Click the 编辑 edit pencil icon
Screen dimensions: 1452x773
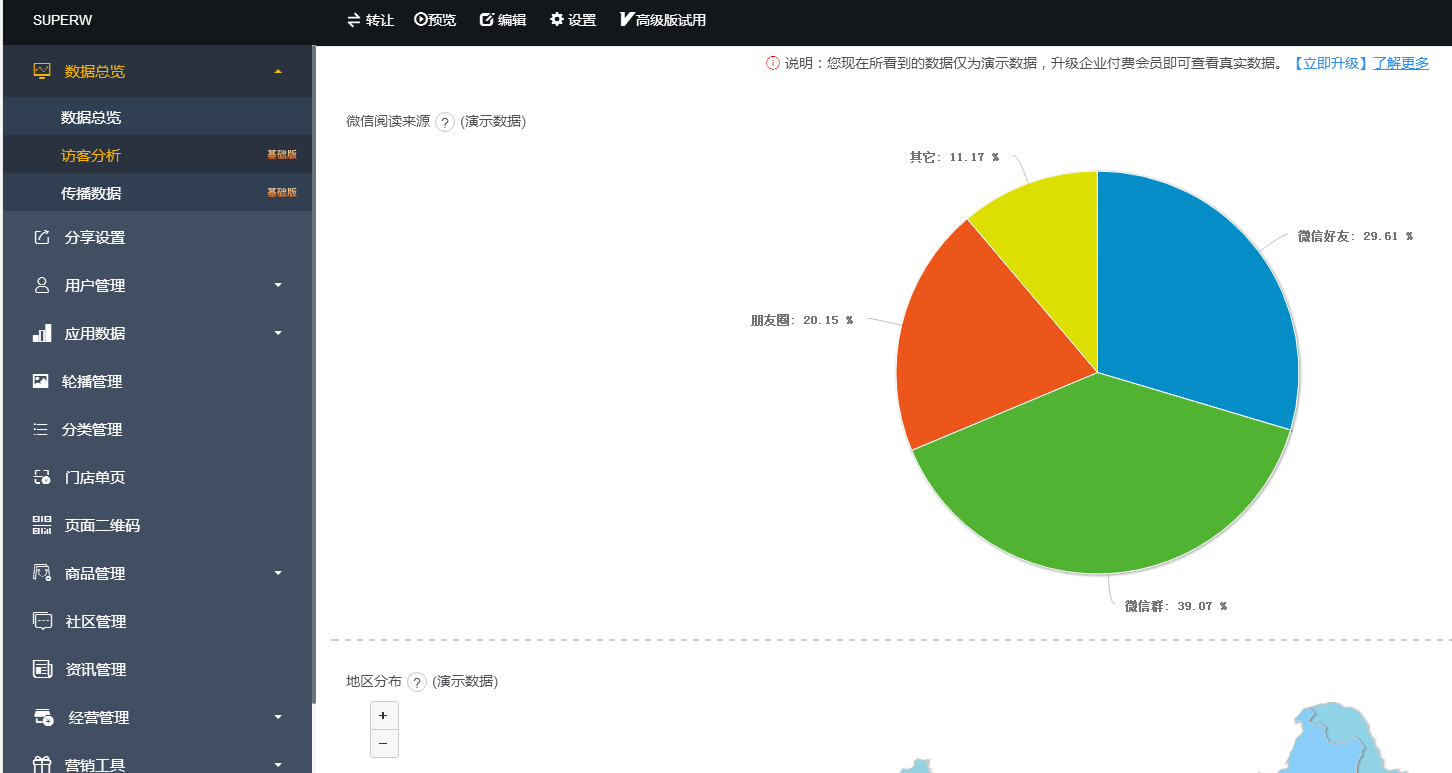(487, 19)
